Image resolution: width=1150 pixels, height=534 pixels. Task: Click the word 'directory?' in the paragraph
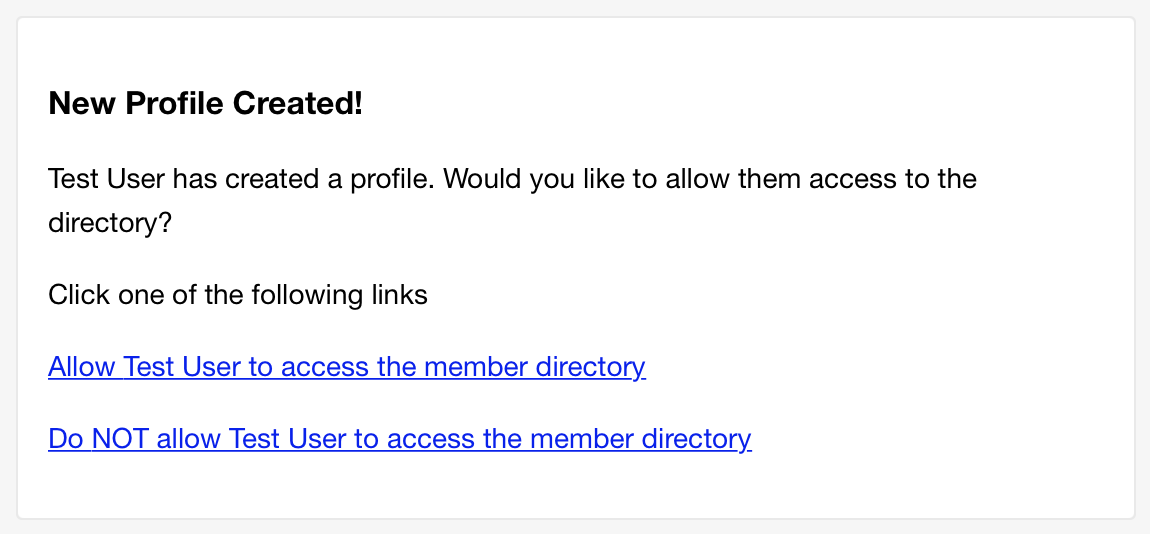109,223
